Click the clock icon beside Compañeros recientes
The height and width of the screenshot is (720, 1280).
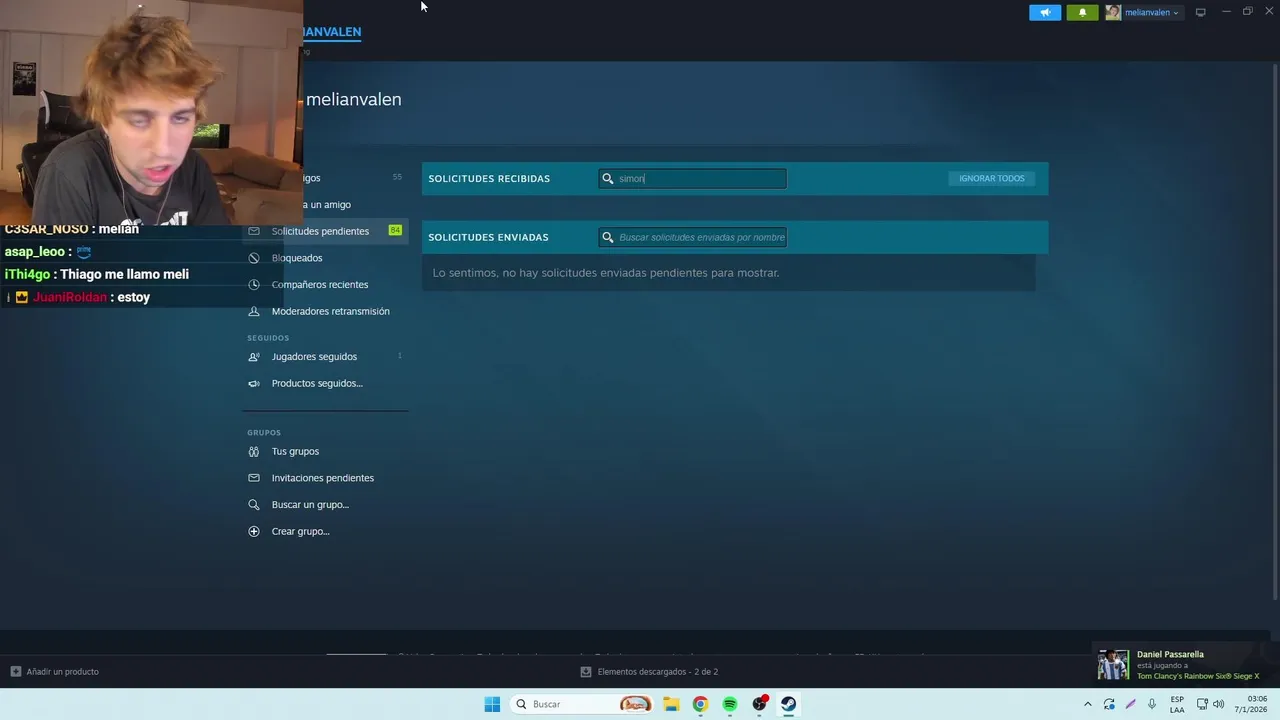254,285
